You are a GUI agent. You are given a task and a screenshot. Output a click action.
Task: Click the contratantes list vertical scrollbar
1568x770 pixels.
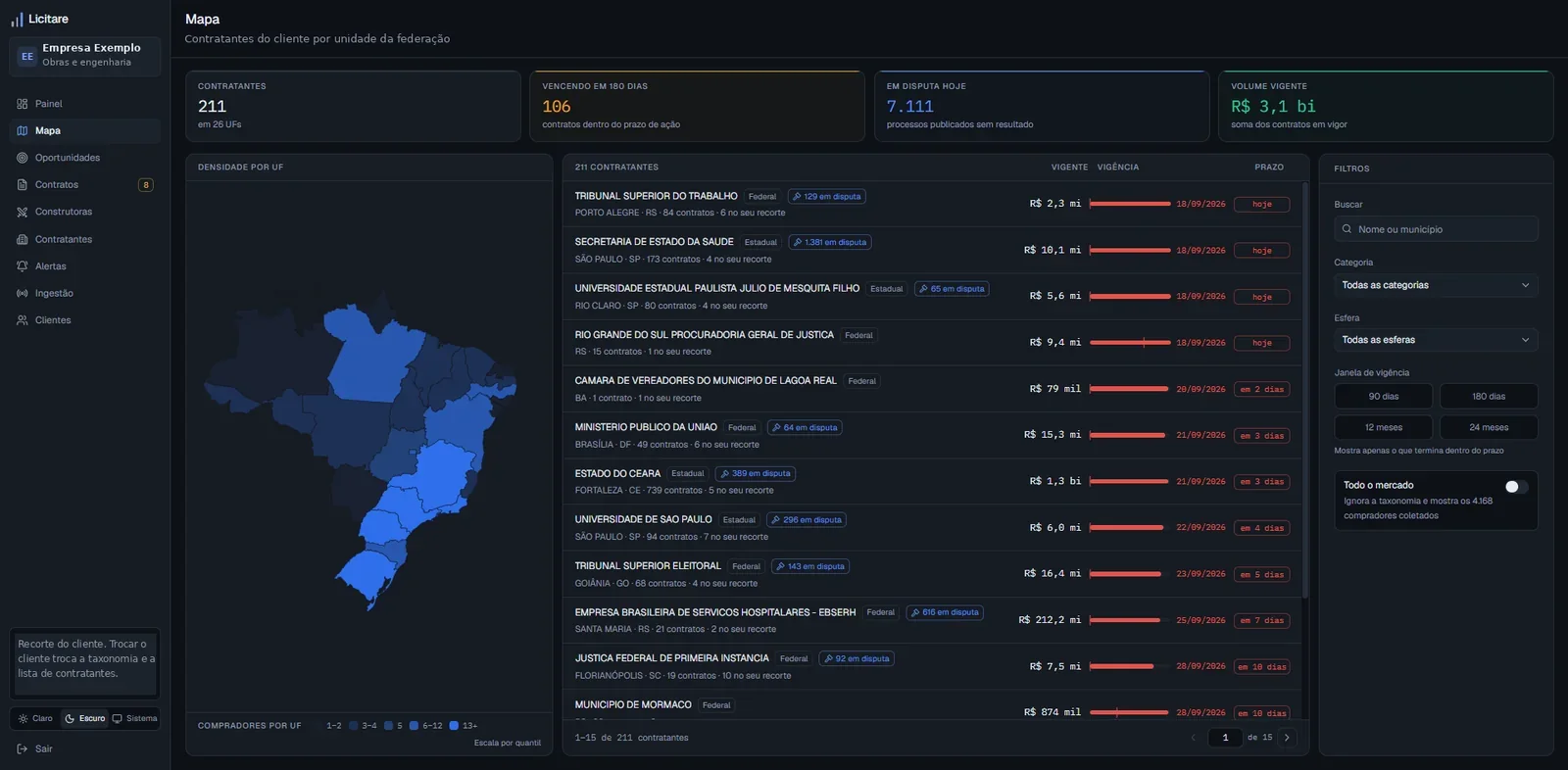tap(1305, 390)
